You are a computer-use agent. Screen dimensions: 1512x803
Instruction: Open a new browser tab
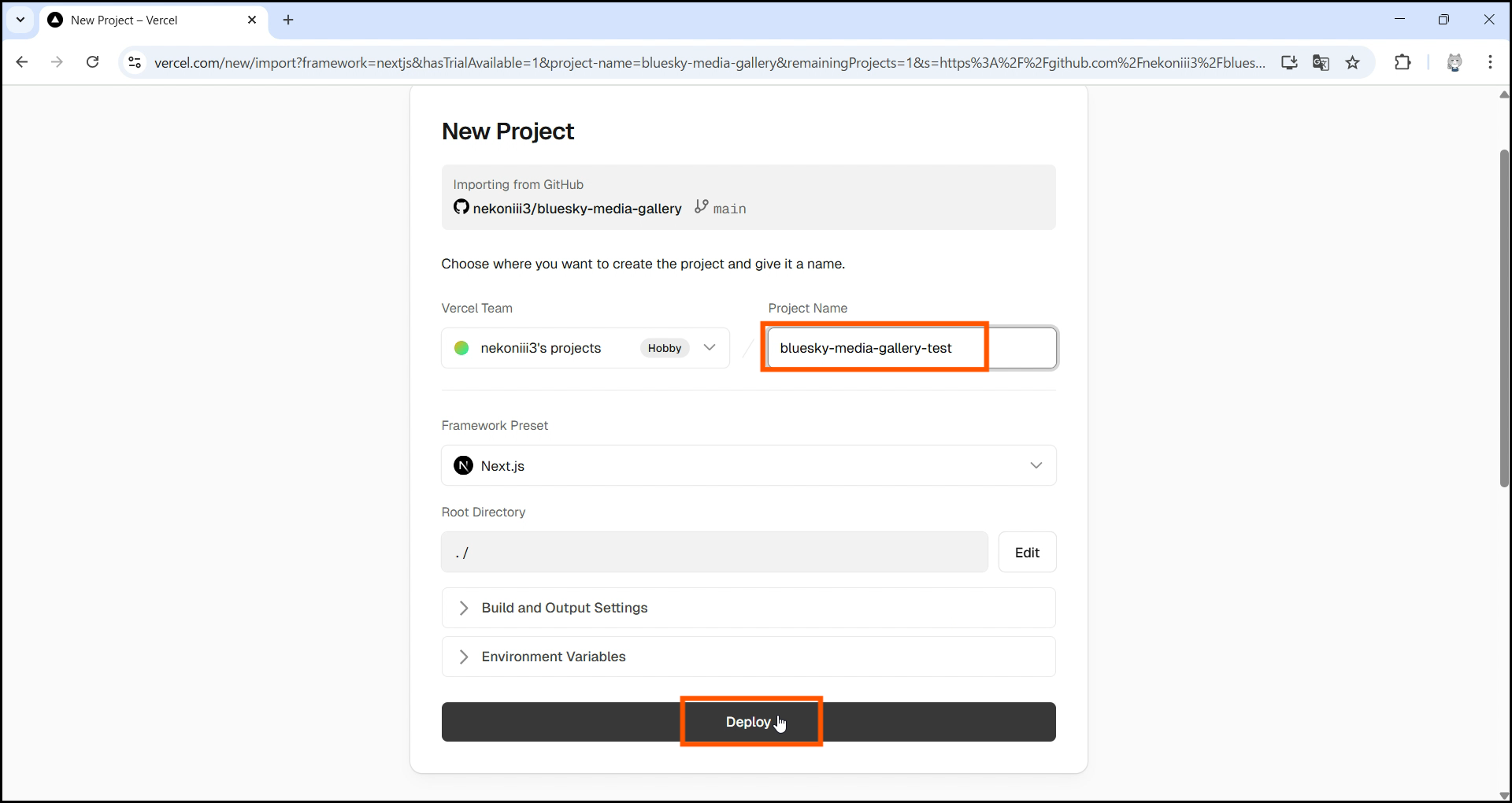tap(288, 20)
